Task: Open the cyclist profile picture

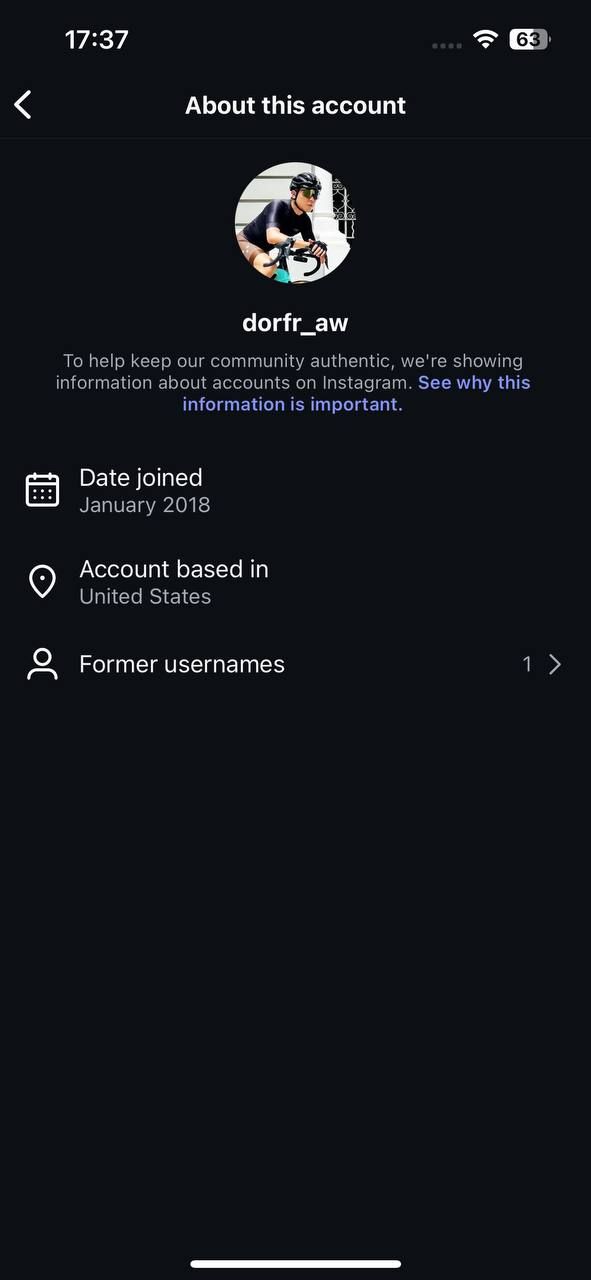Action: point(295,222)
